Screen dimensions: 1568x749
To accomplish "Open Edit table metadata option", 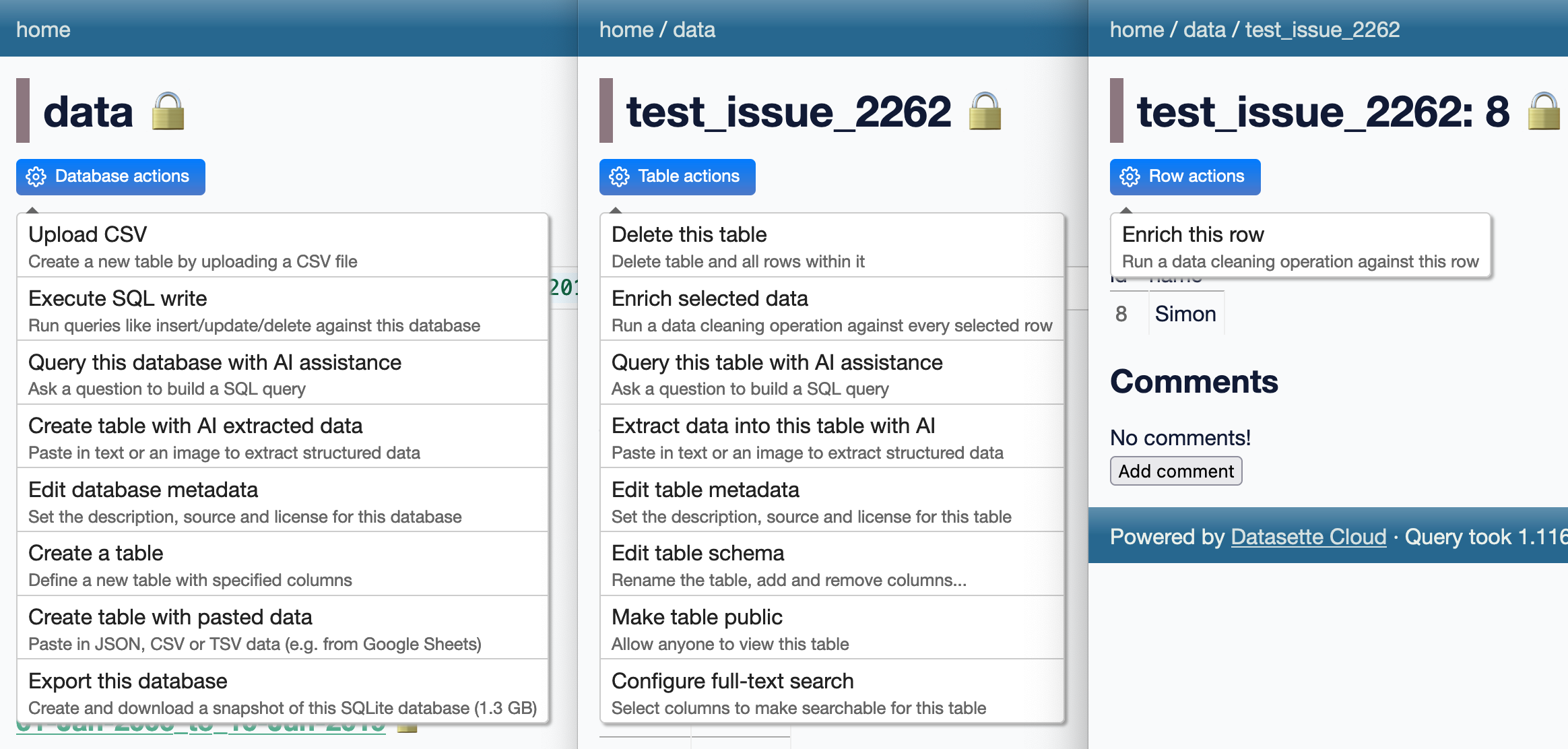I will (832, 501).
